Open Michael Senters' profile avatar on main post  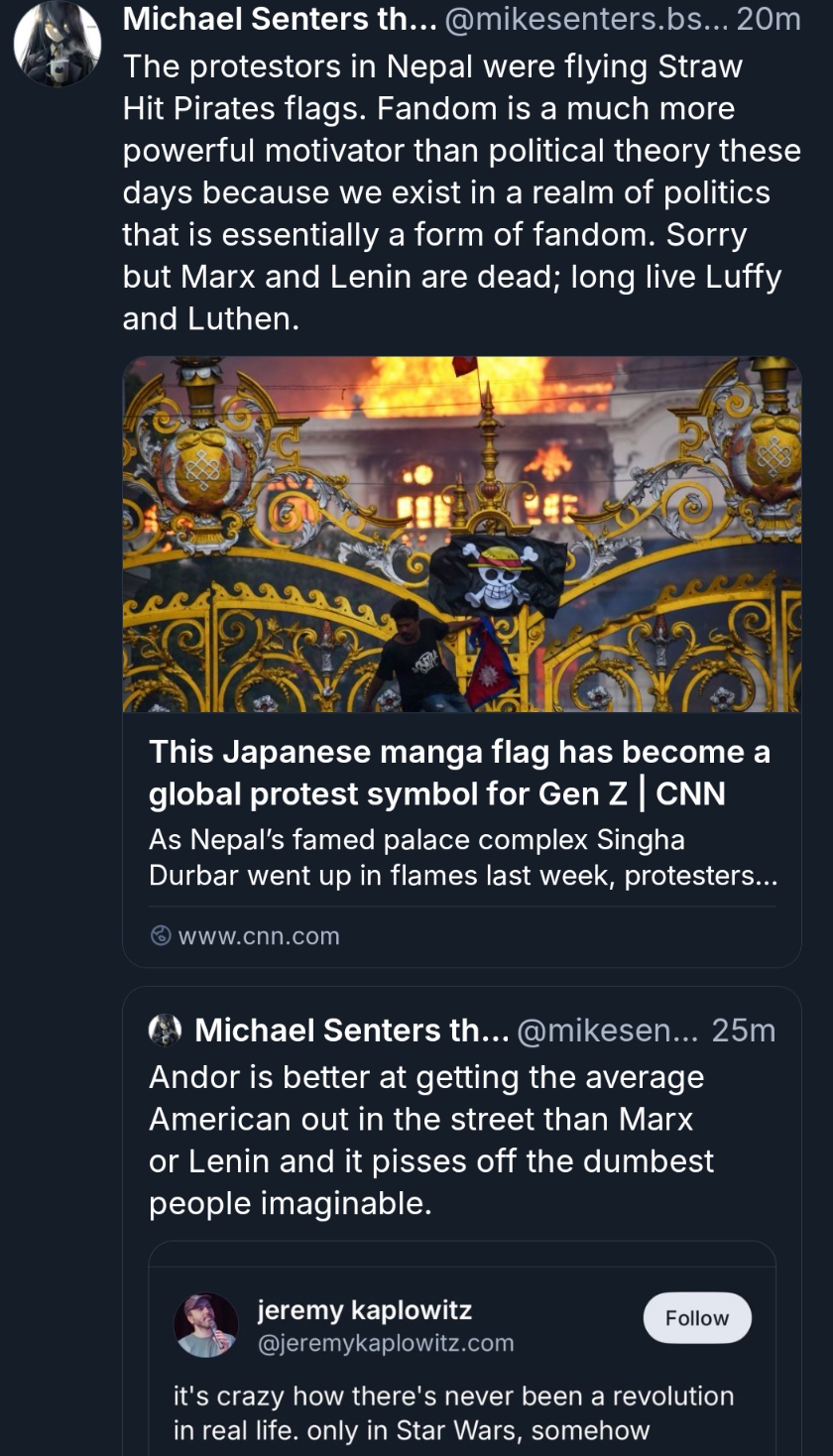58,44
